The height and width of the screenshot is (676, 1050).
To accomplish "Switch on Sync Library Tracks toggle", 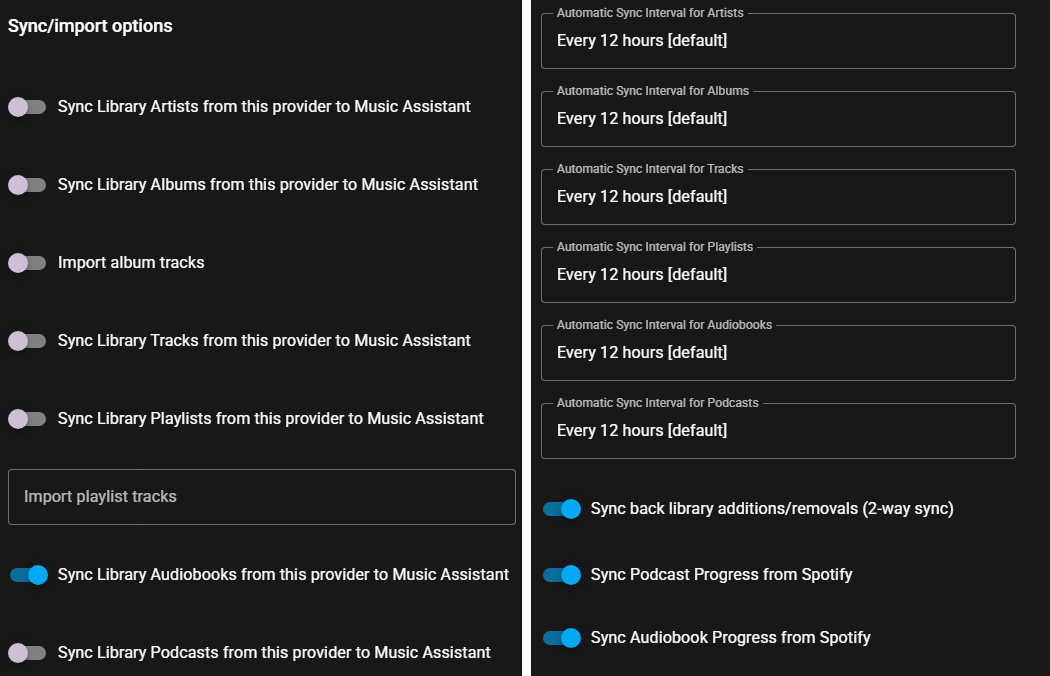I will (x=27, y=341).
